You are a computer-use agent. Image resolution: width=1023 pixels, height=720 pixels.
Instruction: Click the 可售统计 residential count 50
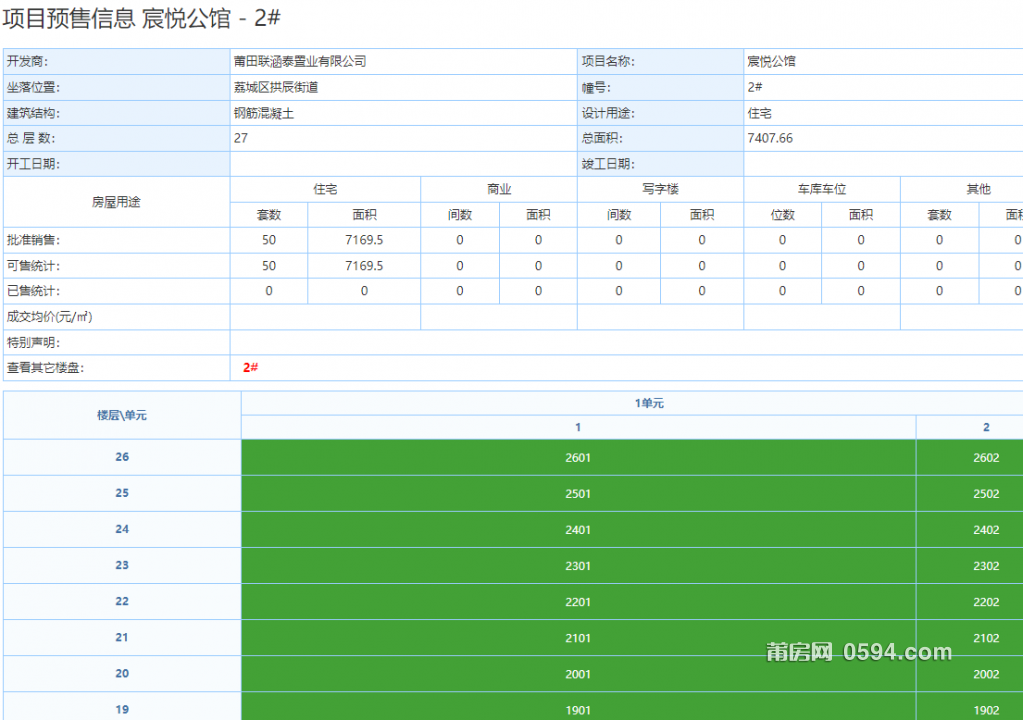pos(269,266)
